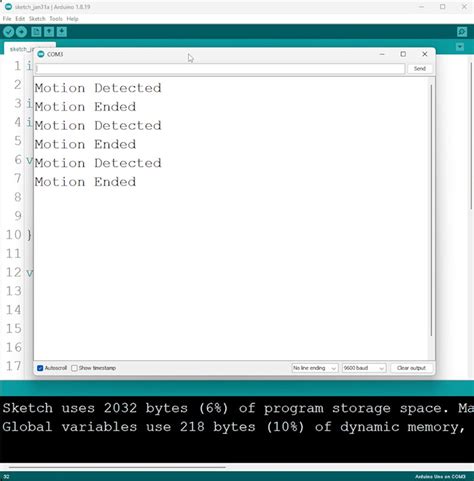Click the COM3 window title icon
The height and width of the screenshot is (481, 474).
pyautogui.click(x=41, y=54)
